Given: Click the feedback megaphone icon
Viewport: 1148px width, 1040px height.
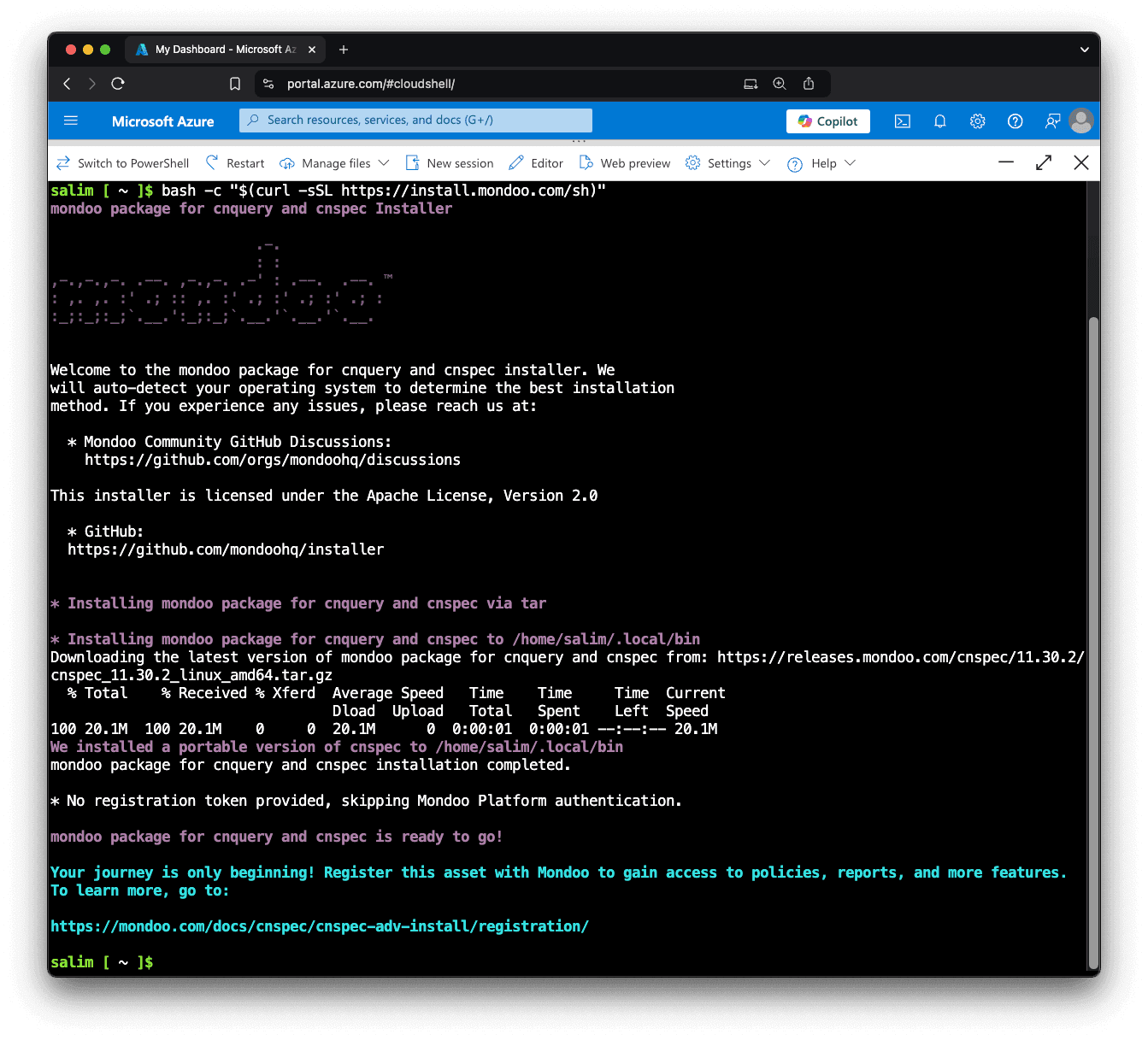Looking at the screenshot, I should [1051, 121].
